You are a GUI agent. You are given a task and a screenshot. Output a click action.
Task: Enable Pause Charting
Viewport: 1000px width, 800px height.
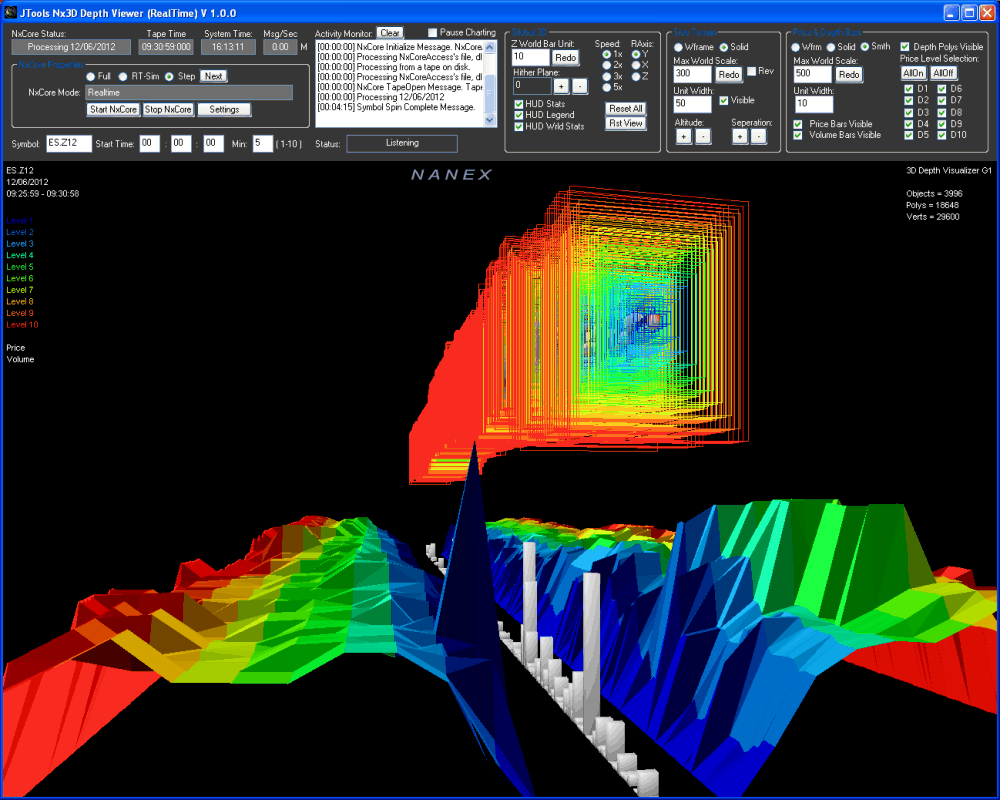point(433,31)
